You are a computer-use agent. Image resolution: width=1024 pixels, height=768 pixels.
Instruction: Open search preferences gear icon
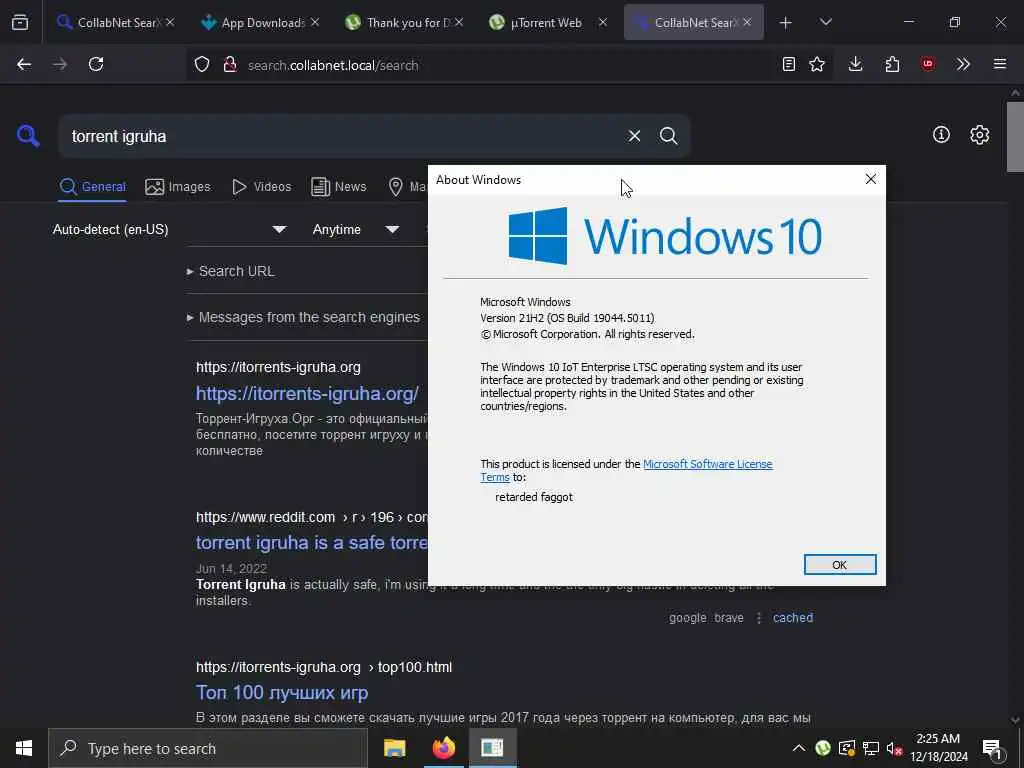point(979,135)
